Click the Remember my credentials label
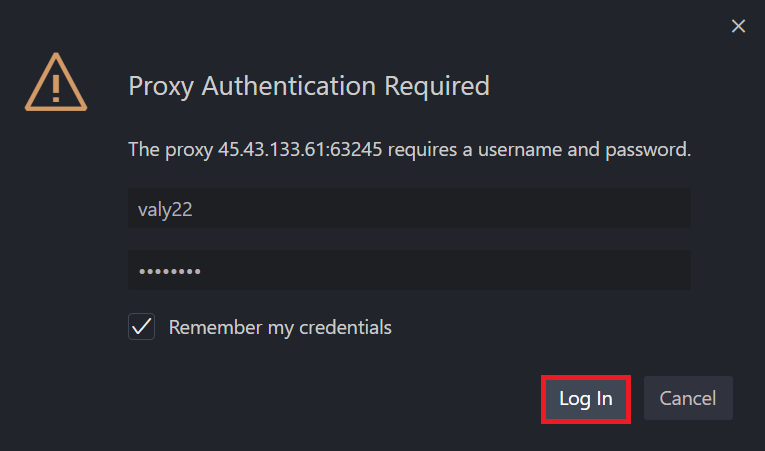Screen dimensions: 765x451 tap(280, 328)
